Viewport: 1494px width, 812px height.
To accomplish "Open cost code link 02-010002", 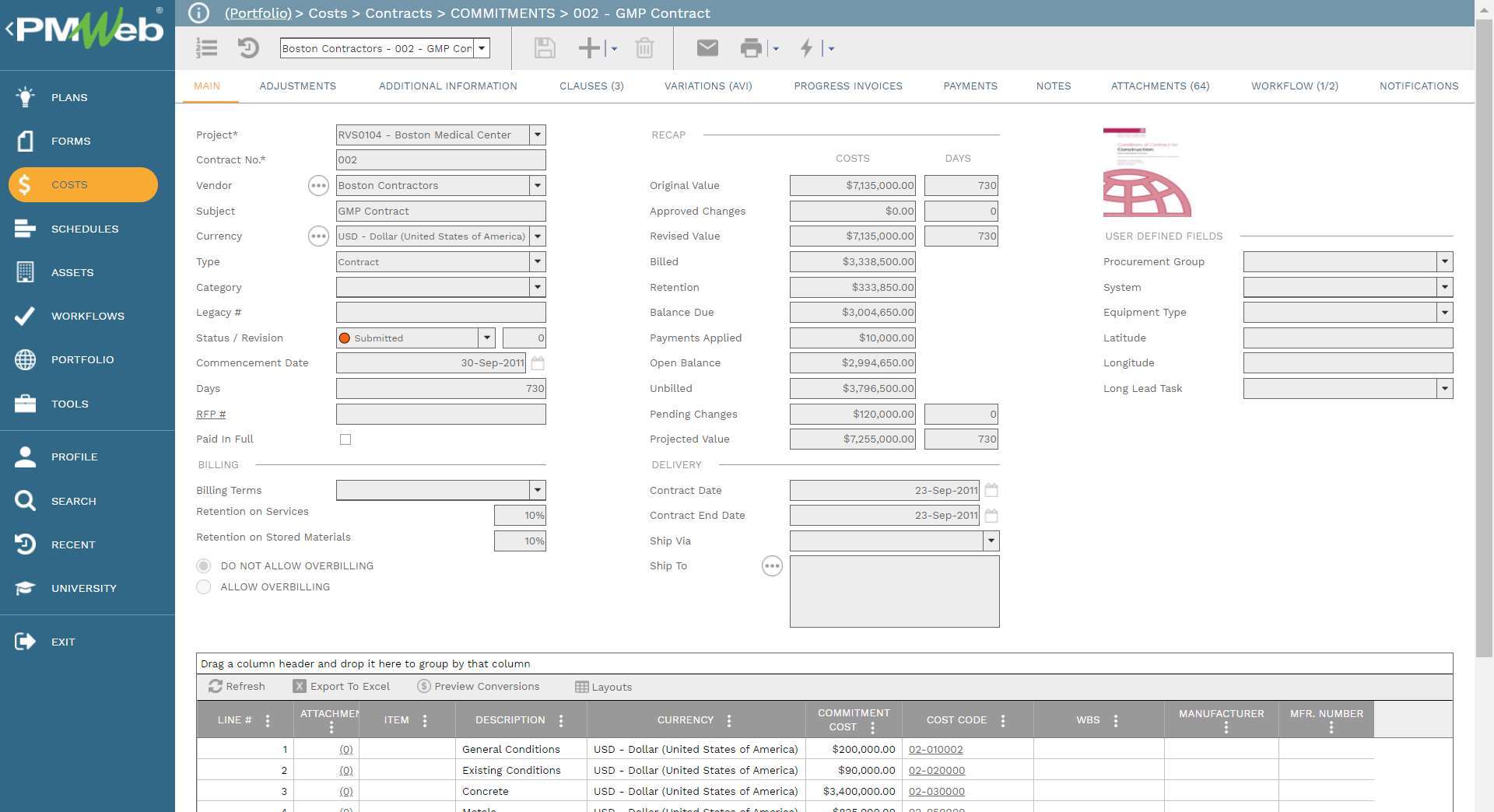I will pyautogui.click(x=936, y=749).
